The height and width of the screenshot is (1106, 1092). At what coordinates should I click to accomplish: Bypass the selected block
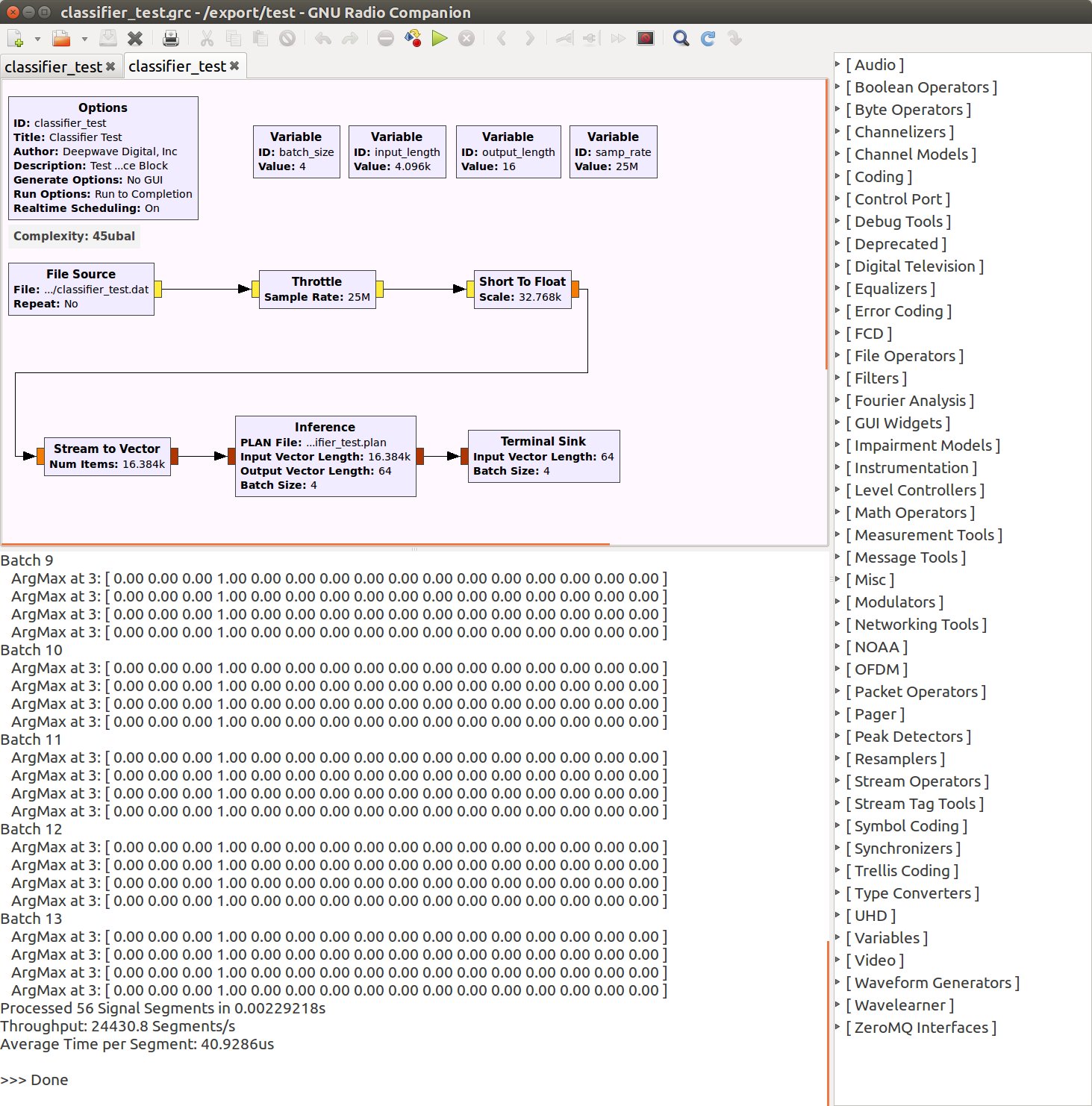tap(618, 39)
